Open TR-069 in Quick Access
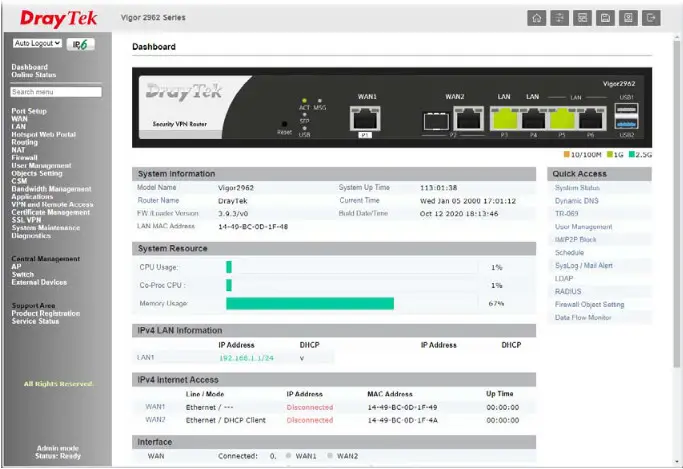 click(x=567, y=213)
